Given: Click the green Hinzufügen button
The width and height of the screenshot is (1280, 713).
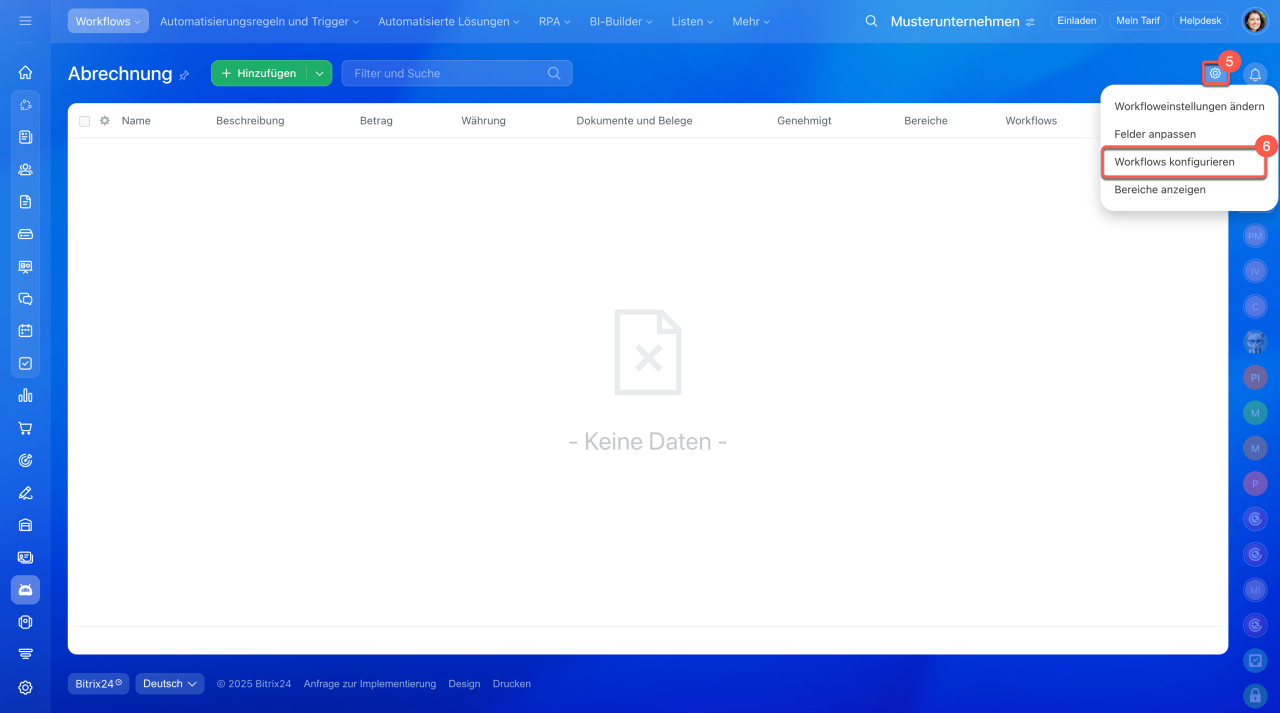Looking at the screenshot, I should [x=259, y=73].
